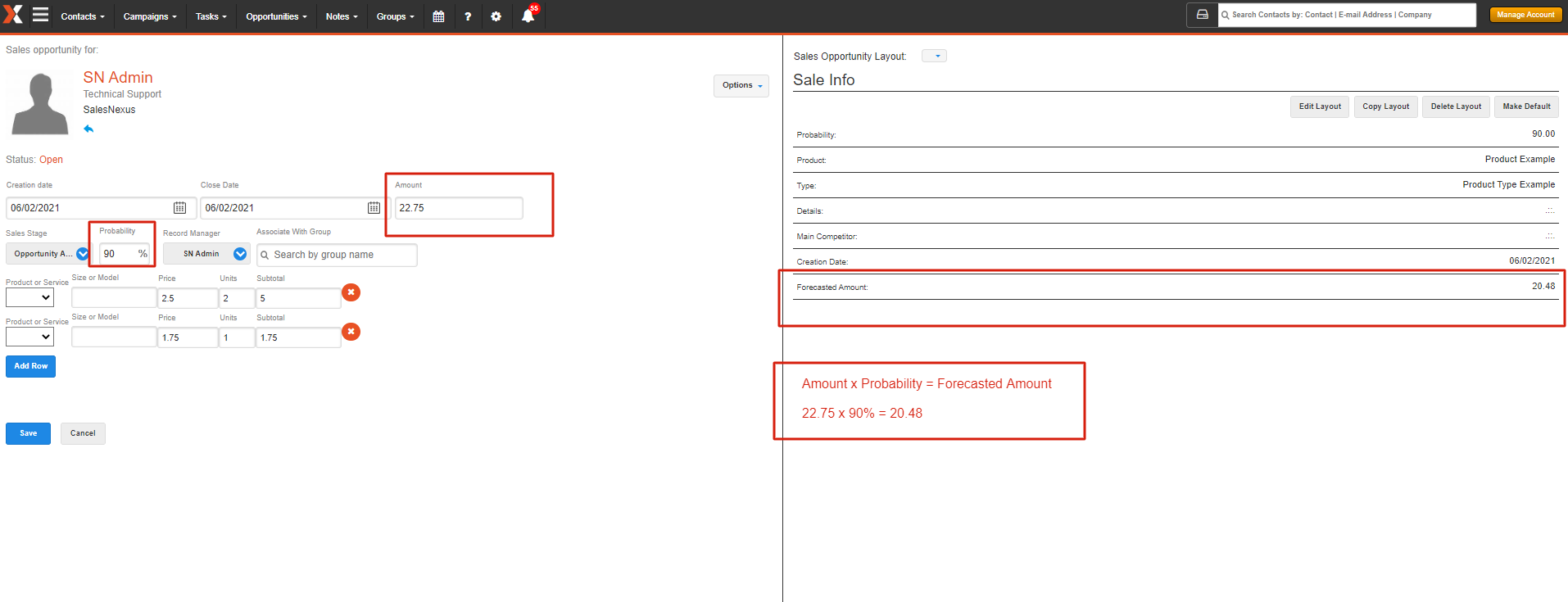
Task: Open the Campaigns menu
Action: pyautogui.click(x=149, y=16)
